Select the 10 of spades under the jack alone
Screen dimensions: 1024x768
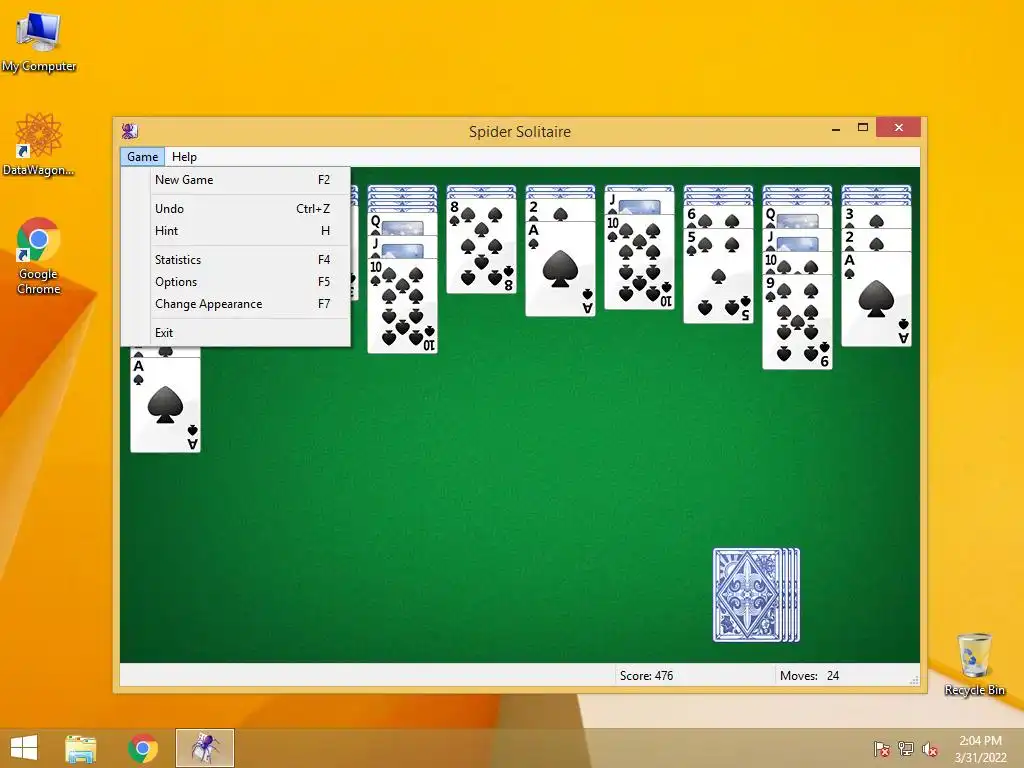[639, 262]
